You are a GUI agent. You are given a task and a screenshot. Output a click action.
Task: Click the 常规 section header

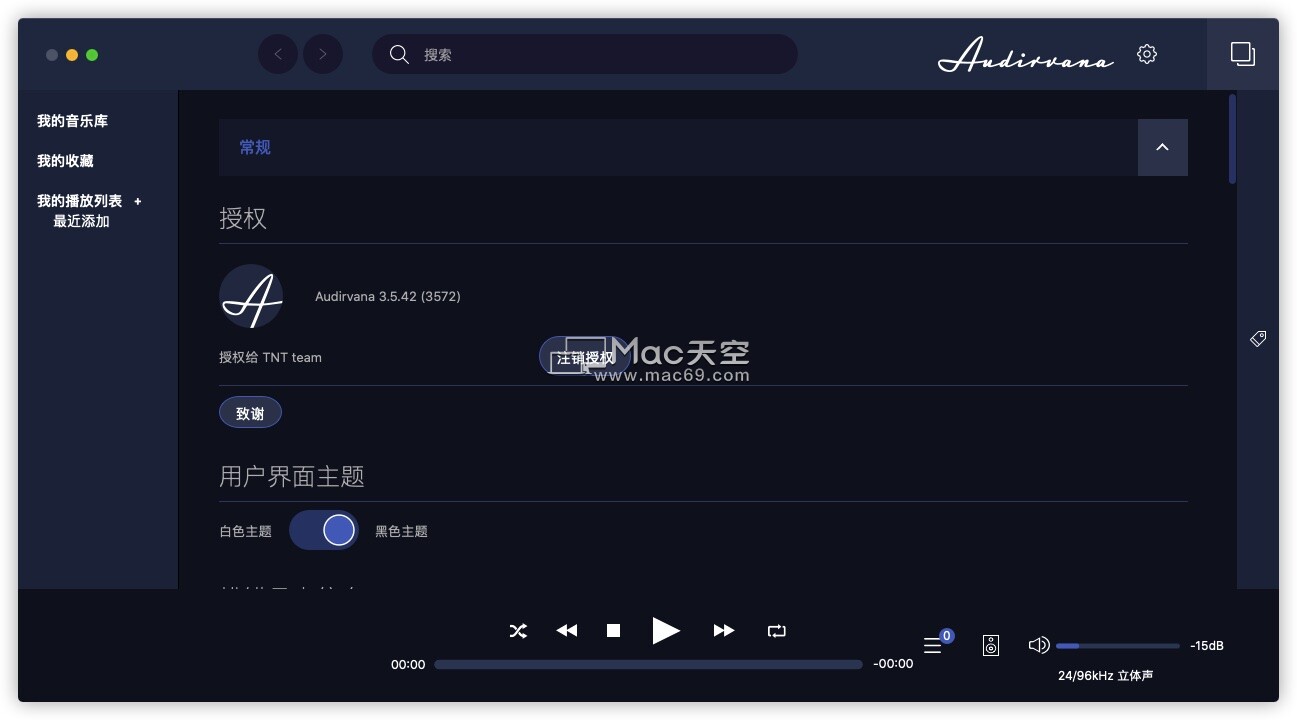(x=703, y=147)
